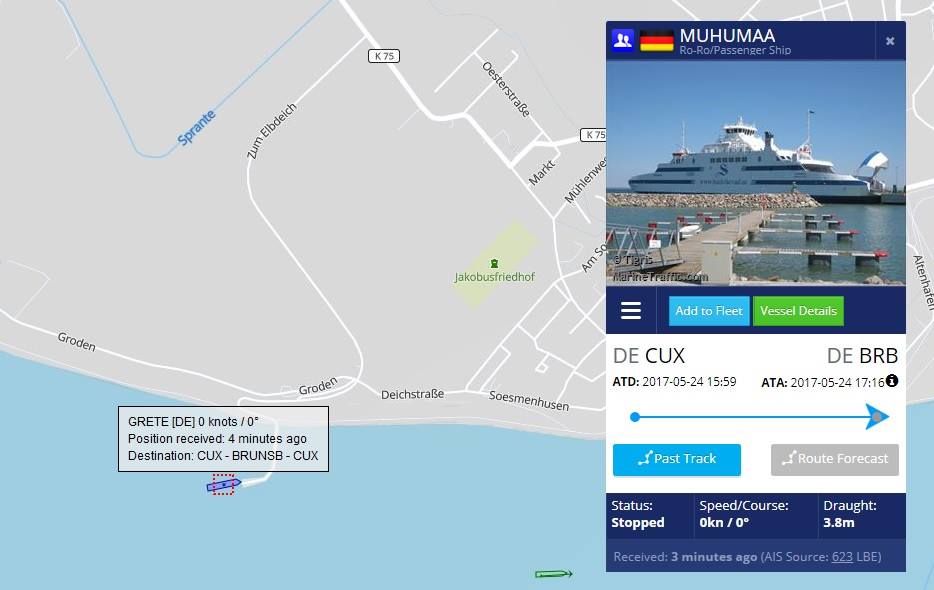Select the GRETE blue vessel marker

[x=223, y=485]
